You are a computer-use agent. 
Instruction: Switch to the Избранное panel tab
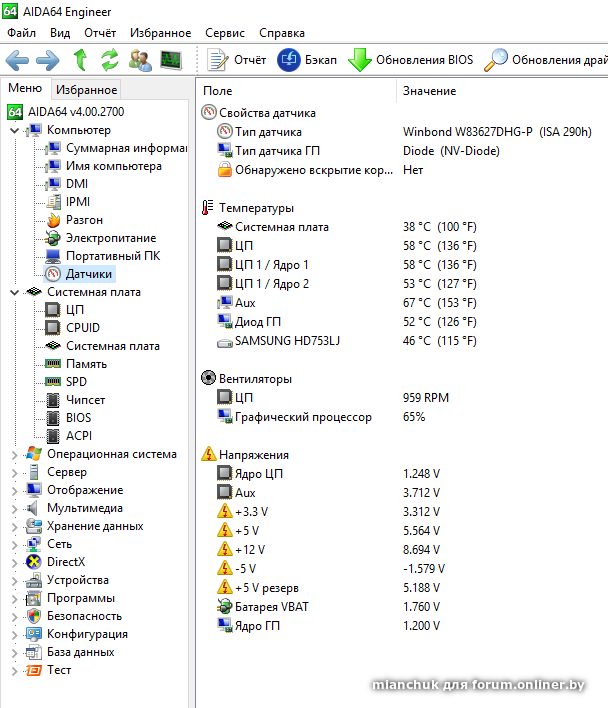click(86, 90)
